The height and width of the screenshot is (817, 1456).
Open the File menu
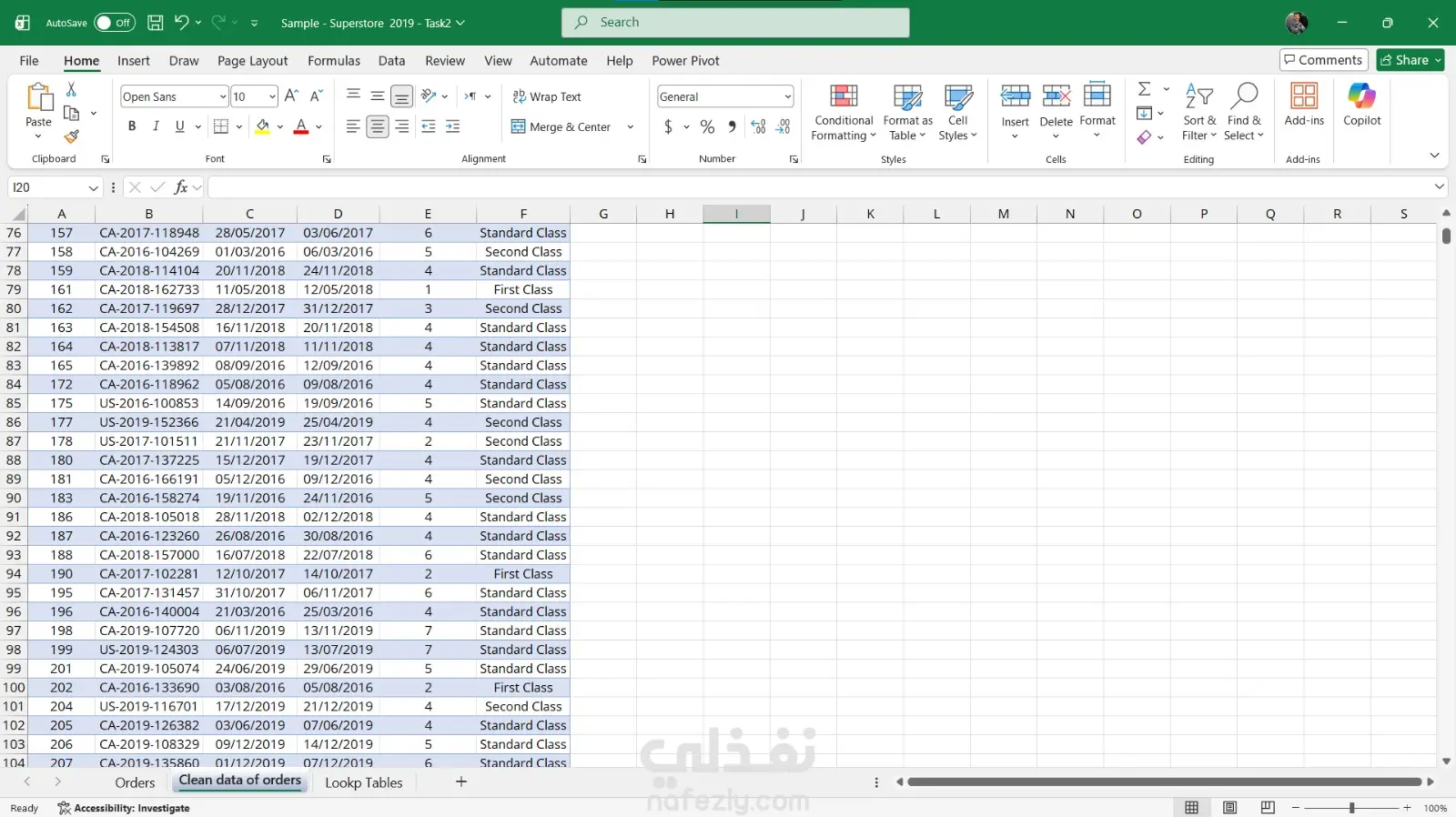click(x=29, y=61)
